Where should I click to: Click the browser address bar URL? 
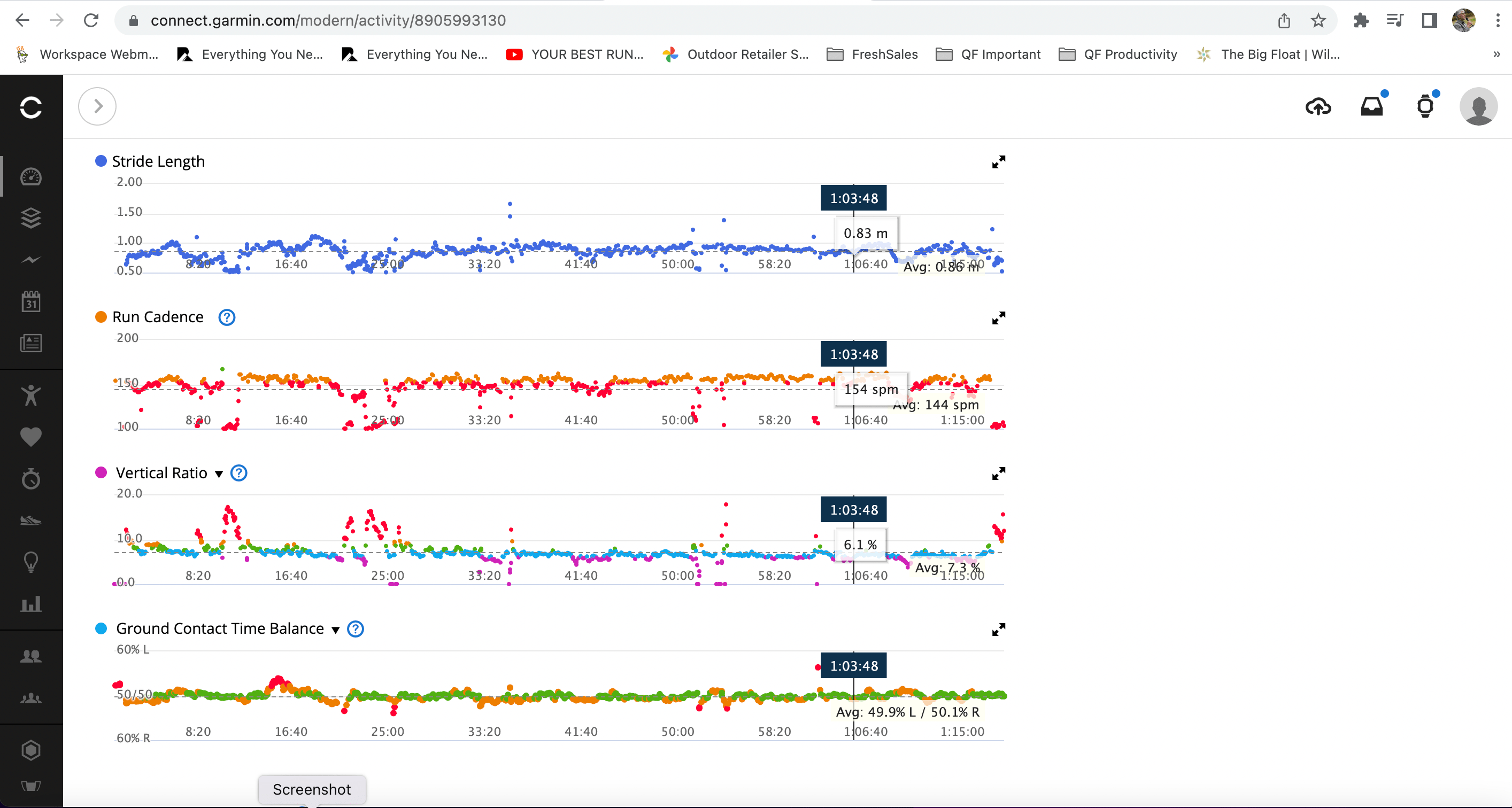click(x=328, y=20)
